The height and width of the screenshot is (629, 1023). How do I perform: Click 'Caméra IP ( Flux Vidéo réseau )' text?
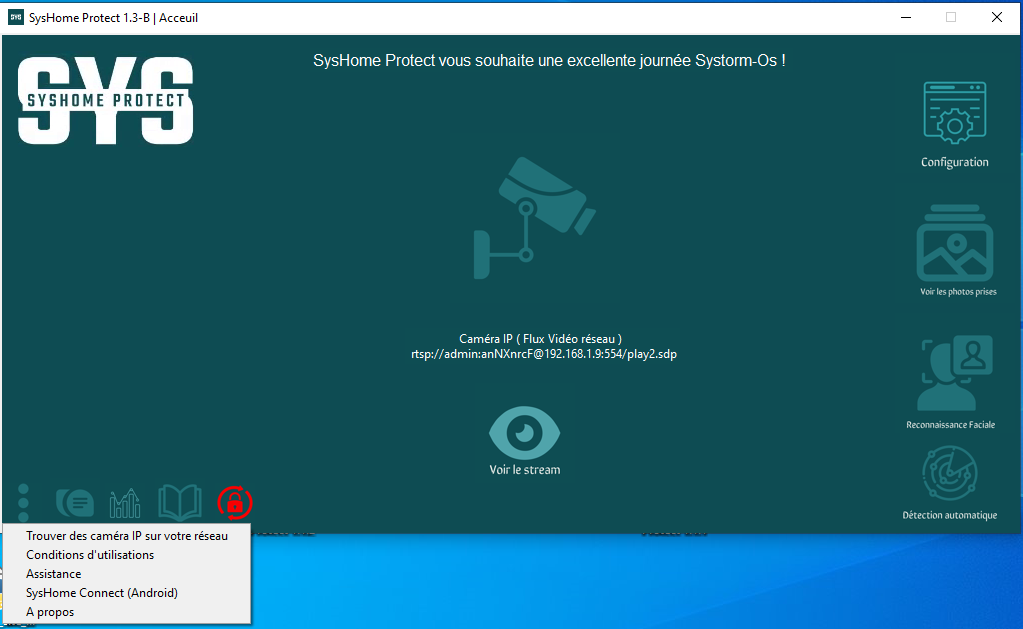click(540, 339)
